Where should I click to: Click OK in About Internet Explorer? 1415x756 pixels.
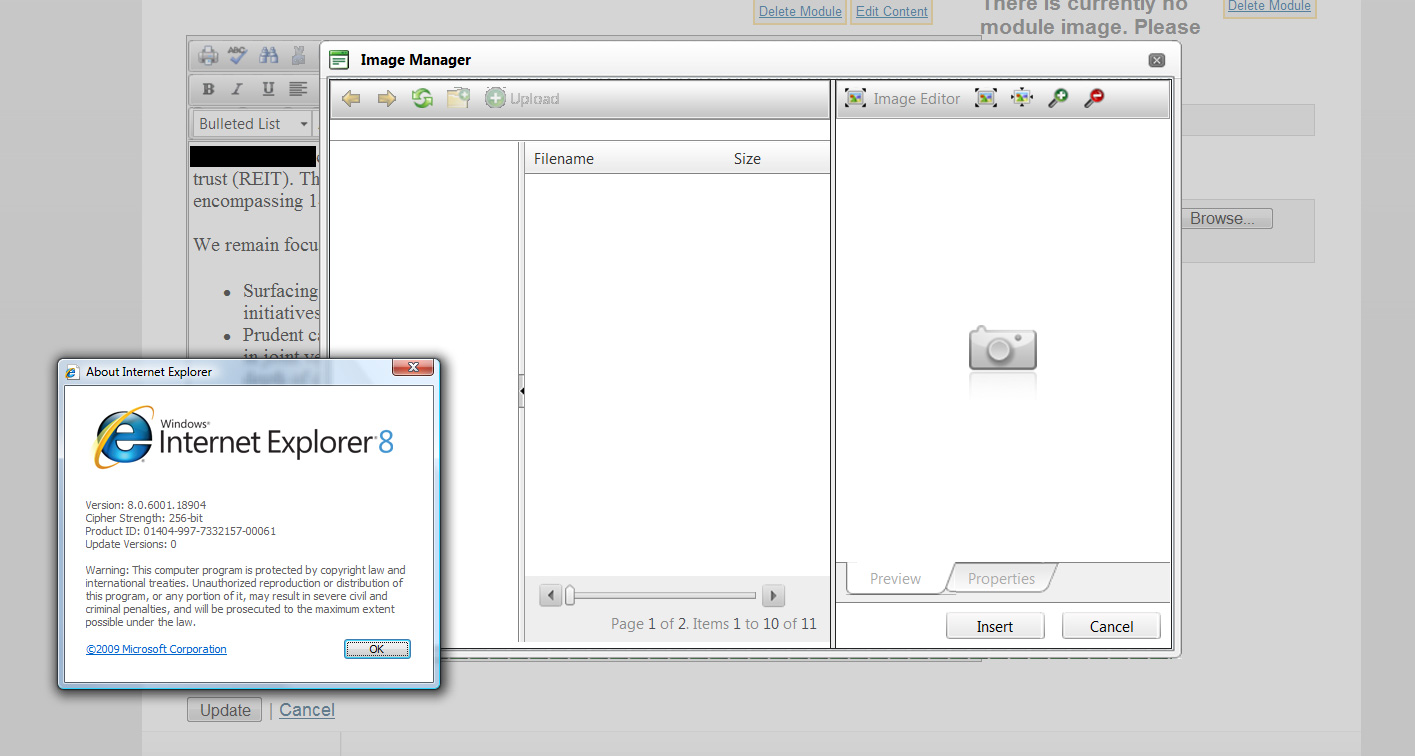tap(377, 649)
